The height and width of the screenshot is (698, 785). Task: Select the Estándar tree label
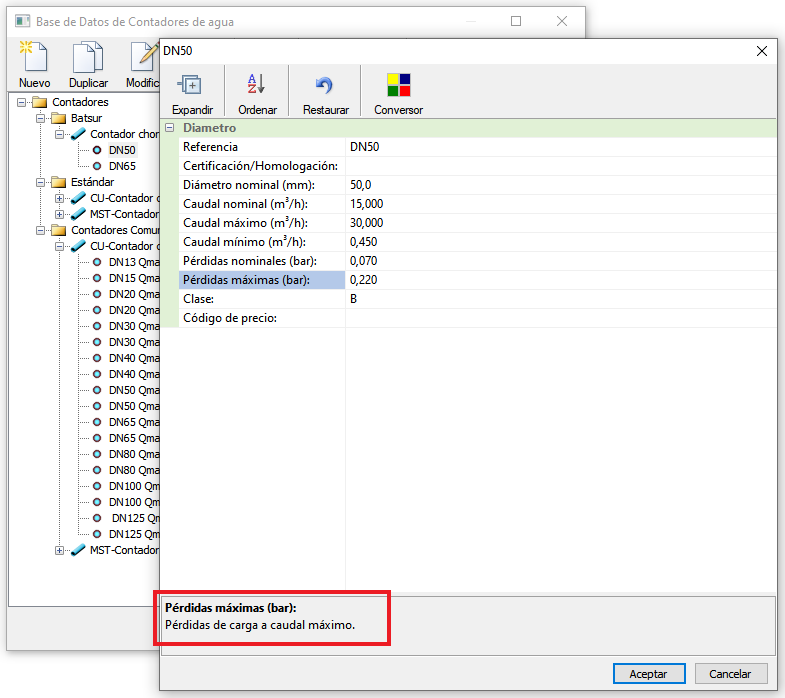tap(93, 182)
